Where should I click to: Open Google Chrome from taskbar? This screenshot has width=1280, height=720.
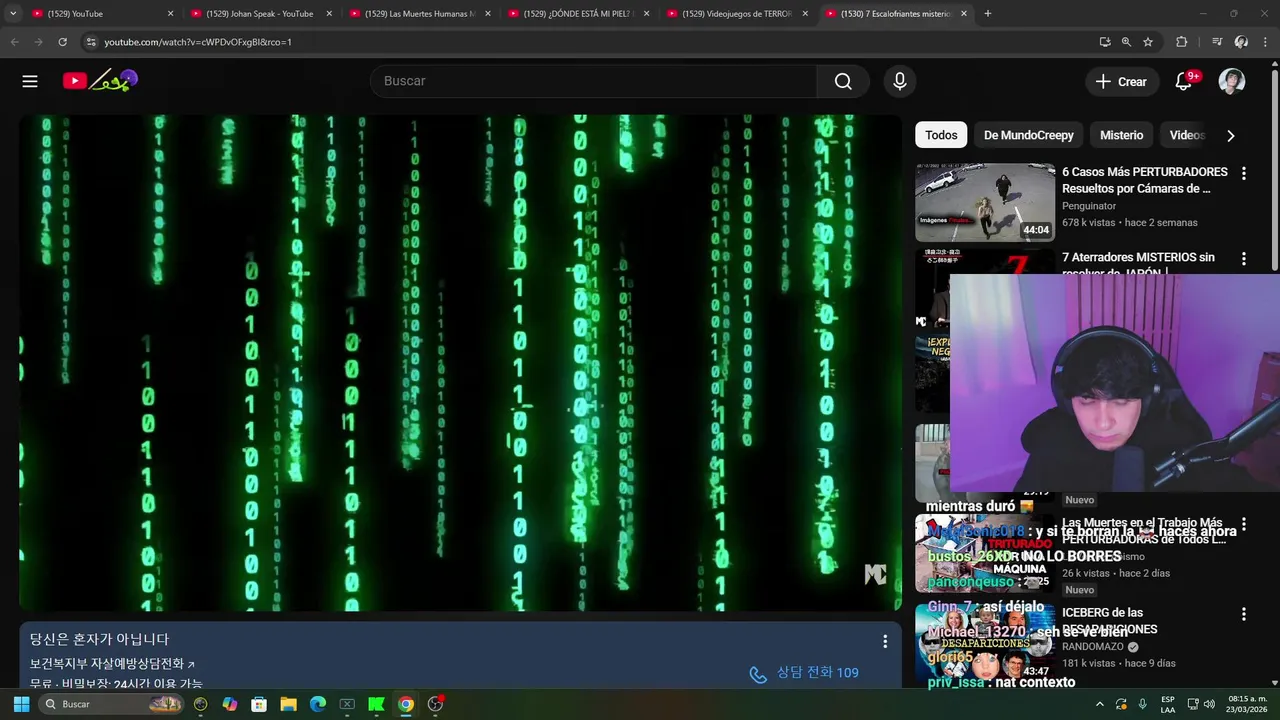coord(405,704)
